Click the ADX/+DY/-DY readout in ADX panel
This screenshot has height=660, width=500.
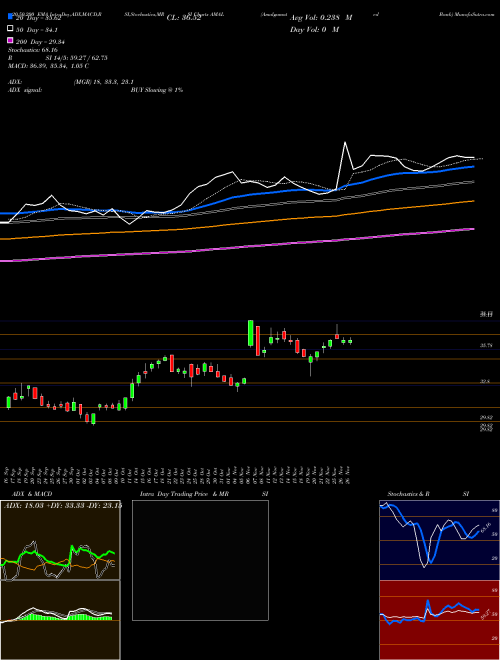(63, 506)
